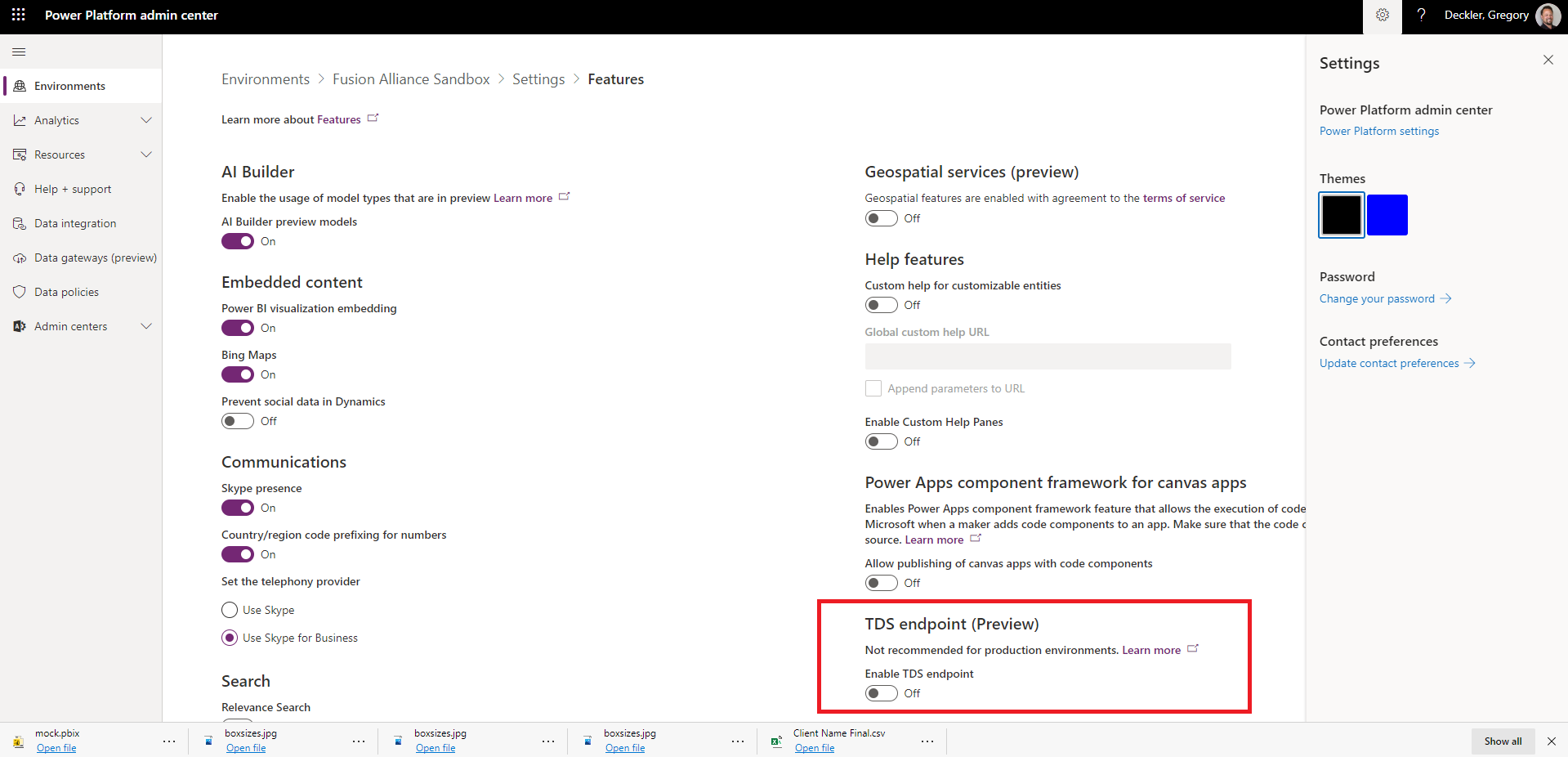
Task: Open the Deckler, Gregory profile picture
Action: click(x=1548, y=15)
